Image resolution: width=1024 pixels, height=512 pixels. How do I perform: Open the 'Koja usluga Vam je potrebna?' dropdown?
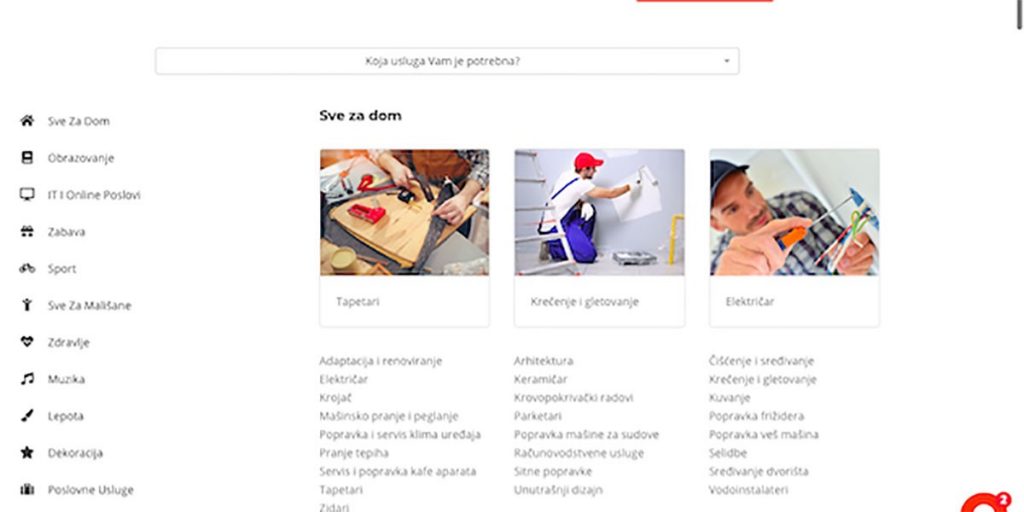click(x=447, y=61)
